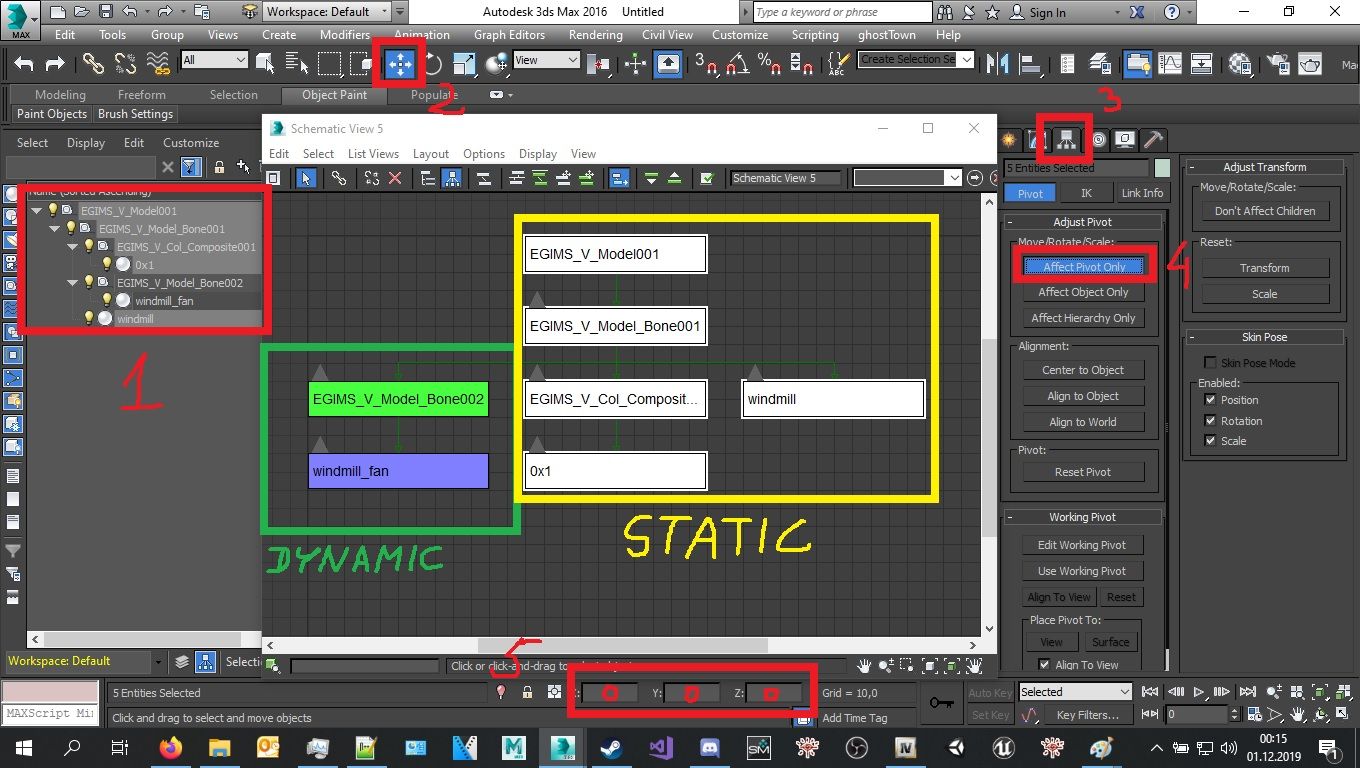
Task: Uncheck the Rotation checkbox under Enabled
Action: click(1211, 421)
